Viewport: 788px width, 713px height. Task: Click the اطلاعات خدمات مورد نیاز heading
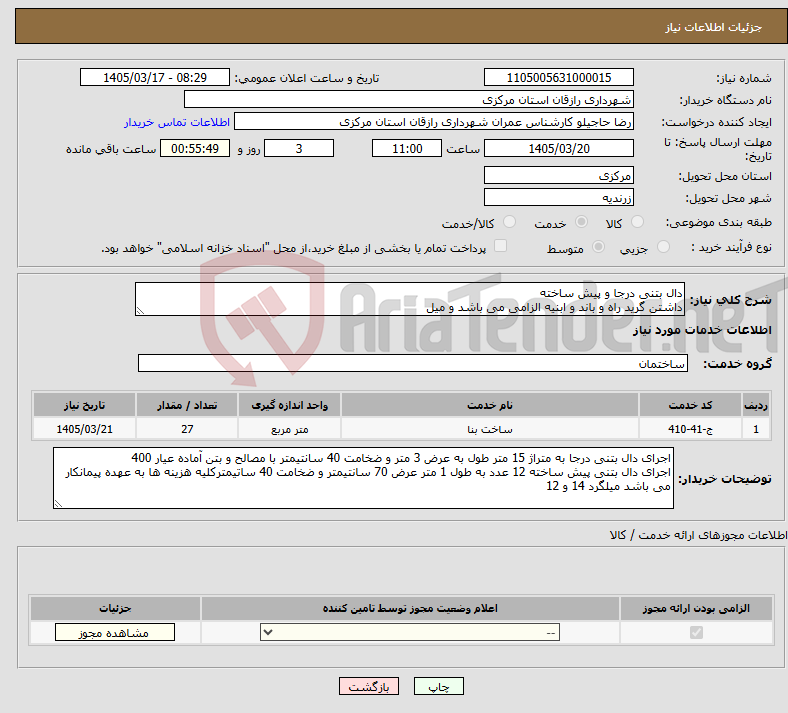click(x=702, y=330)
